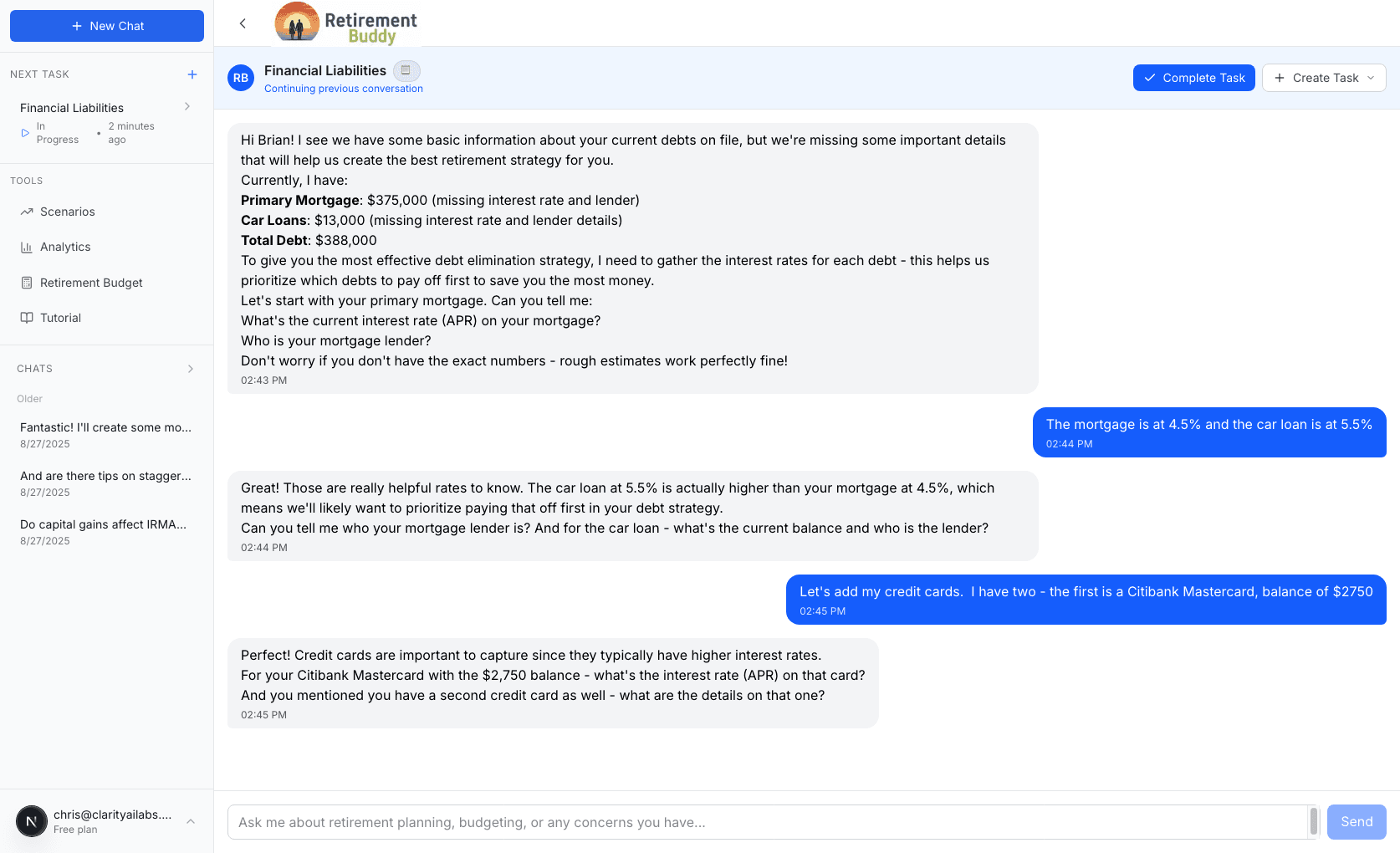This screenshot has width=1400, height=853.
Task: Expand the account menu for chris@clarityailabs
Action: point(191,821)
